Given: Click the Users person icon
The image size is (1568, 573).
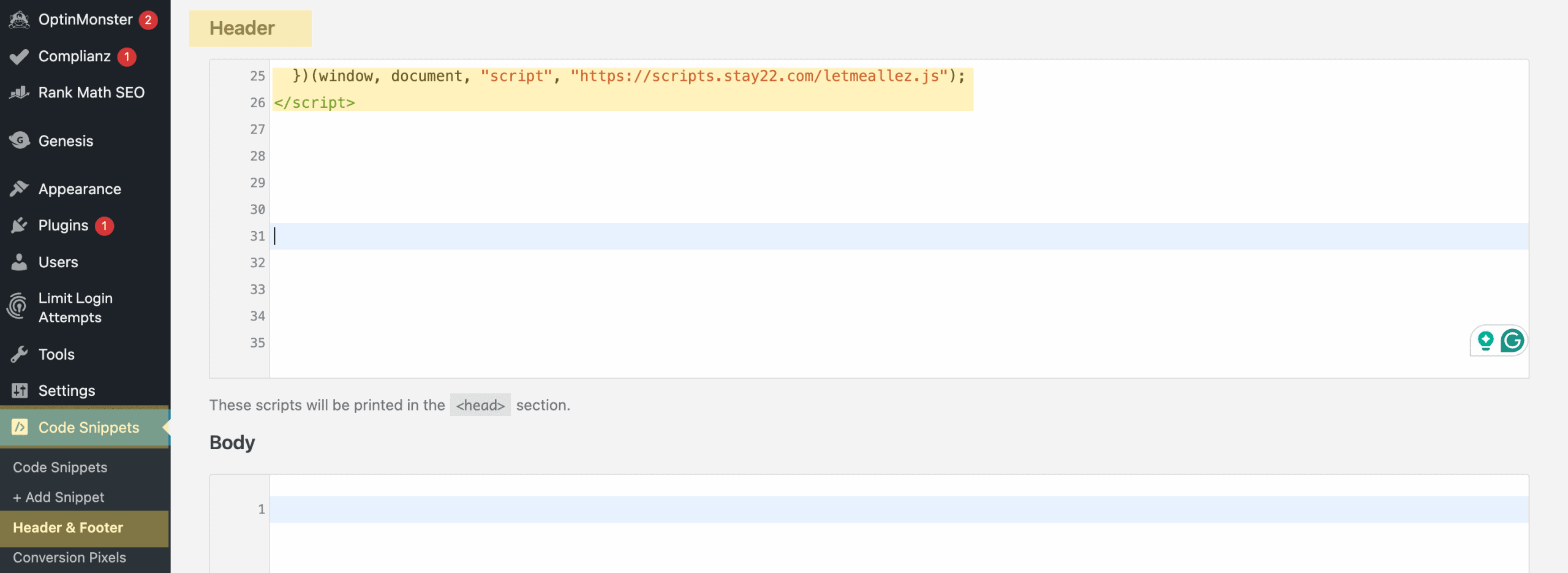Looking at the screenshot, I should [19, 262].
